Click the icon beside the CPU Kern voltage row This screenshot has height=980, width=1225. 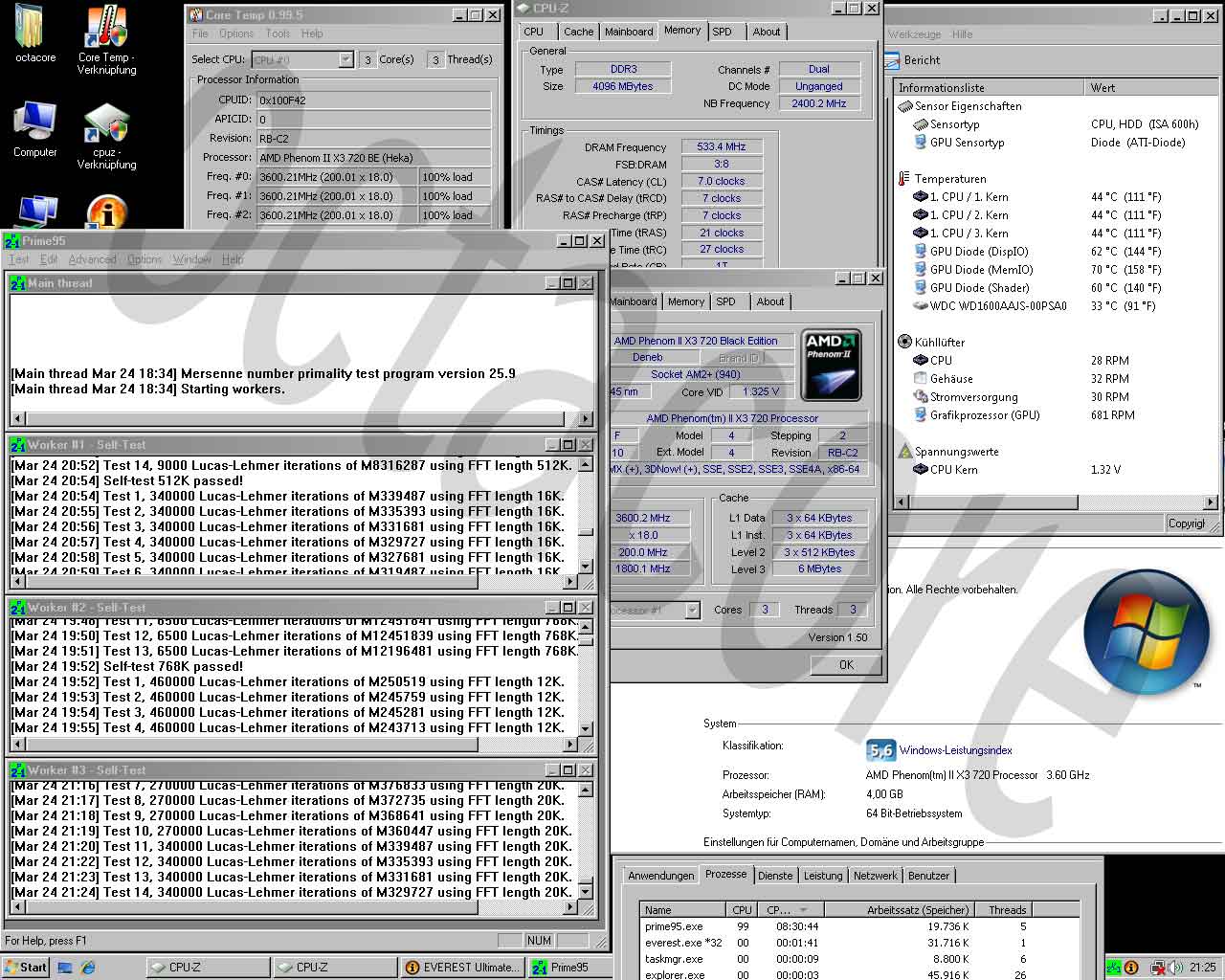(921, 470)
